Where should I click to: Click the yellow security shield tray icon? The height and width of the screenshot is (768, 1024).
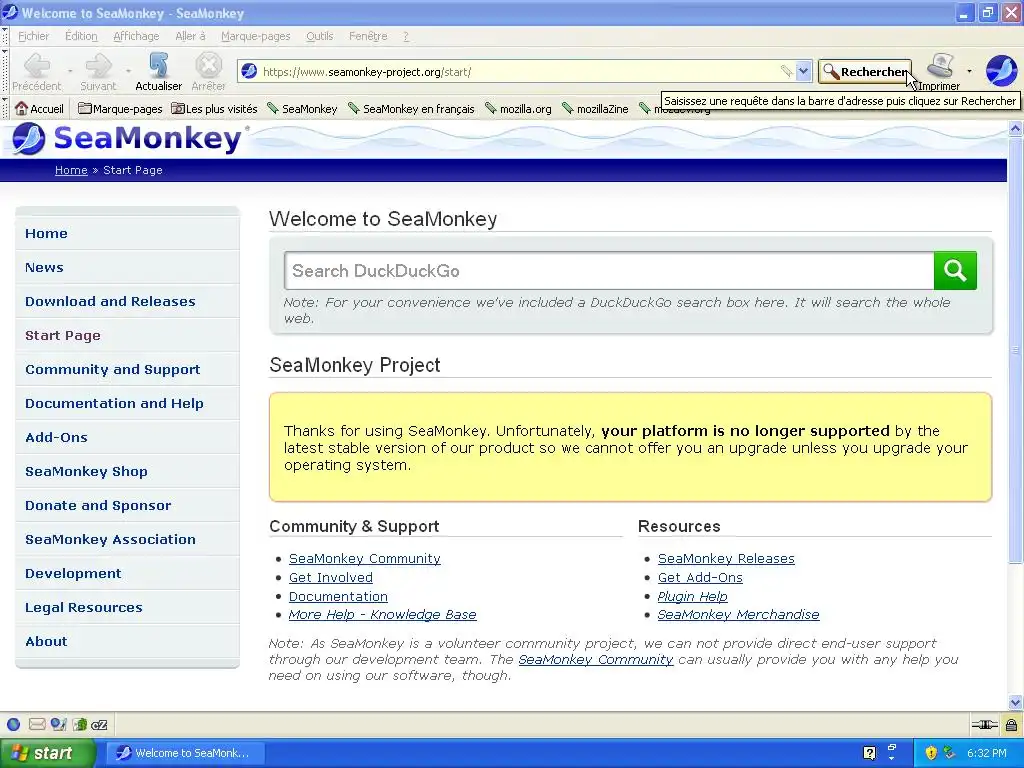931,753
